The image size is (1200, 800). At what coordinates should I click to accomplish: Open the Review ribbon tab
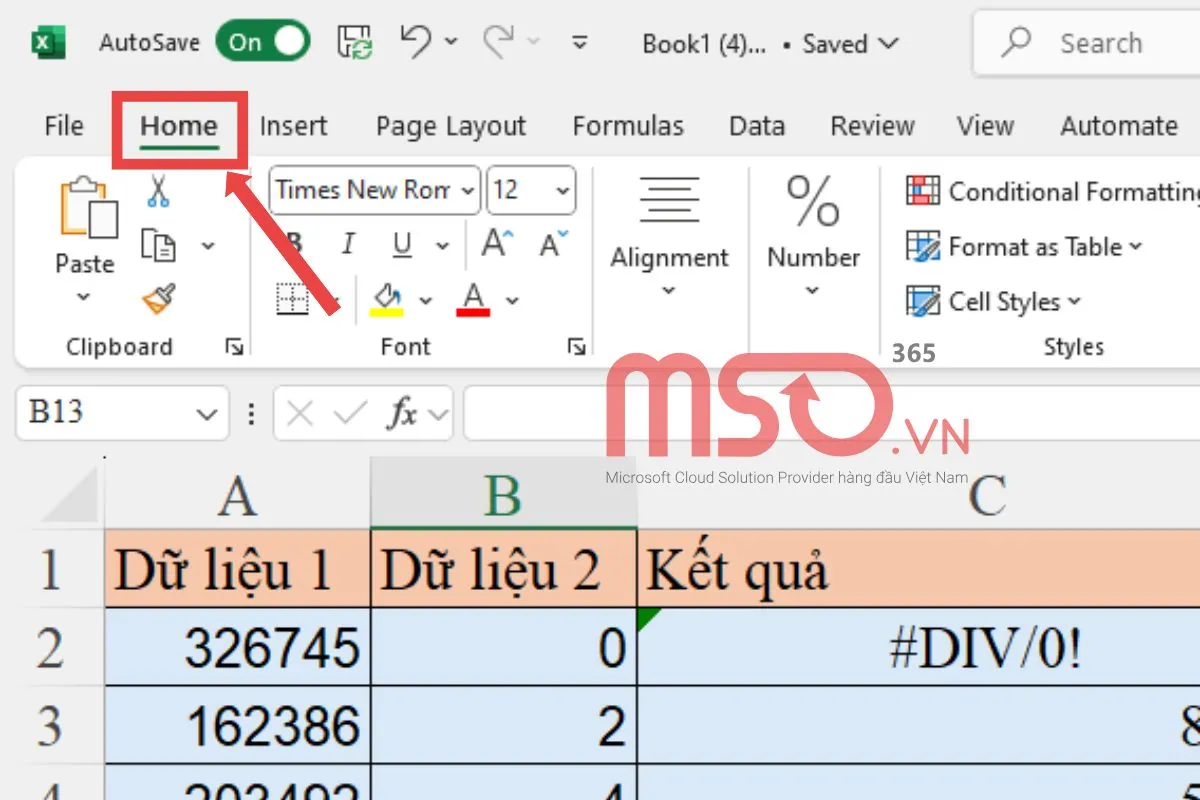[871, 126]
